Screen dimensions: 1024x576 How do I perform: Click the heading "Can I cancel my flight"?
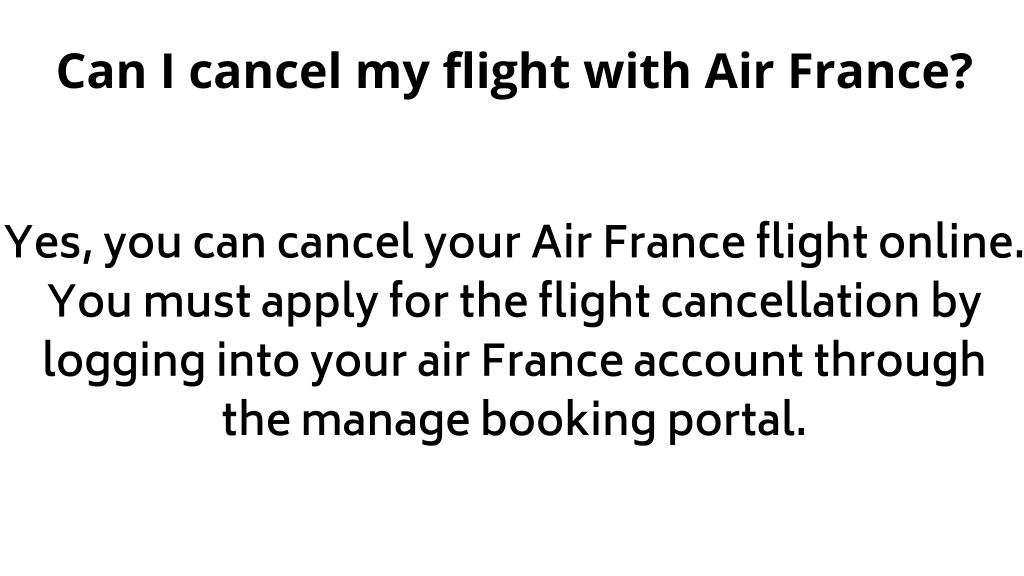[x=313, y=72]
